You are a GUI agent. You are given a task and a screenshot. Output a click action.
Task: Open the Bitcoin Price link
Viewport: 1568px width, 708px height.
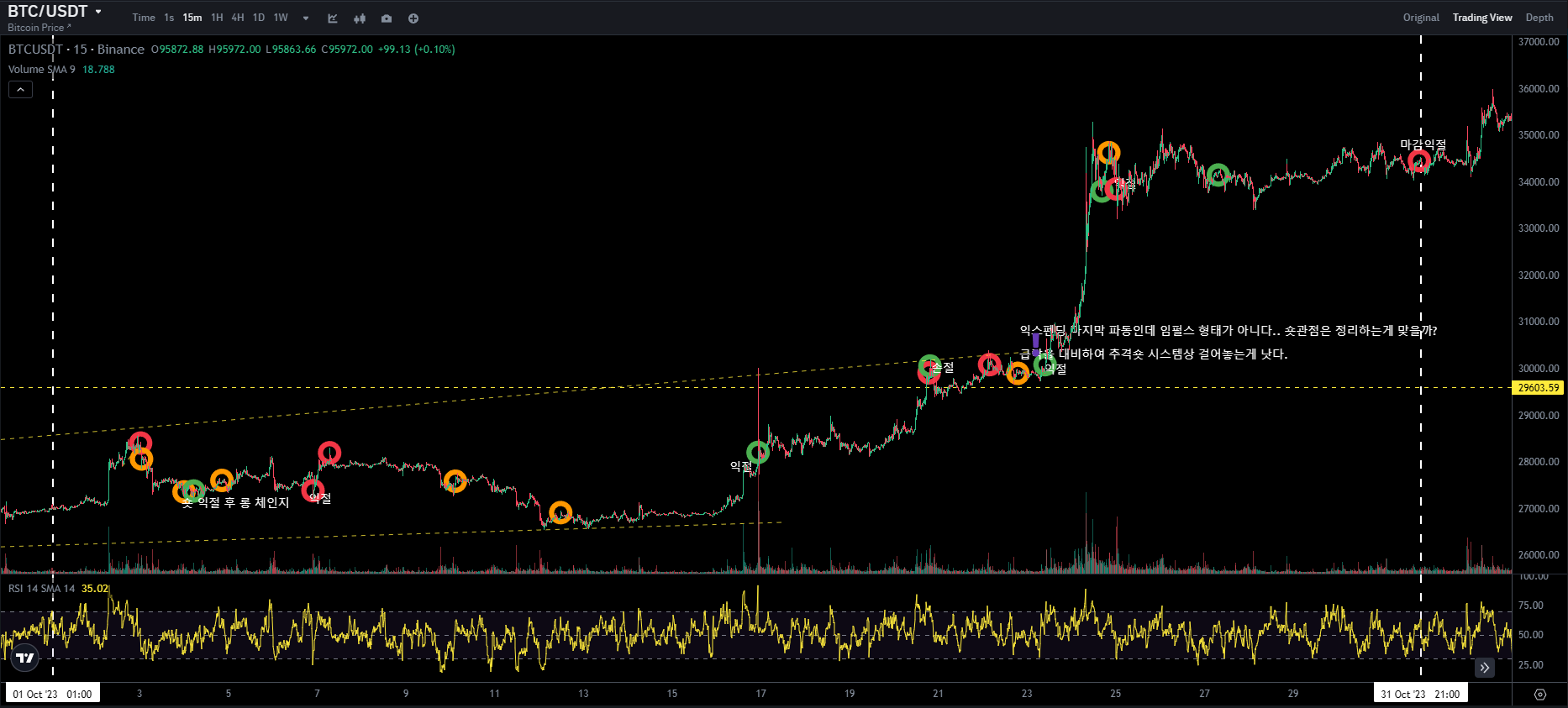(x=39, y=28)
